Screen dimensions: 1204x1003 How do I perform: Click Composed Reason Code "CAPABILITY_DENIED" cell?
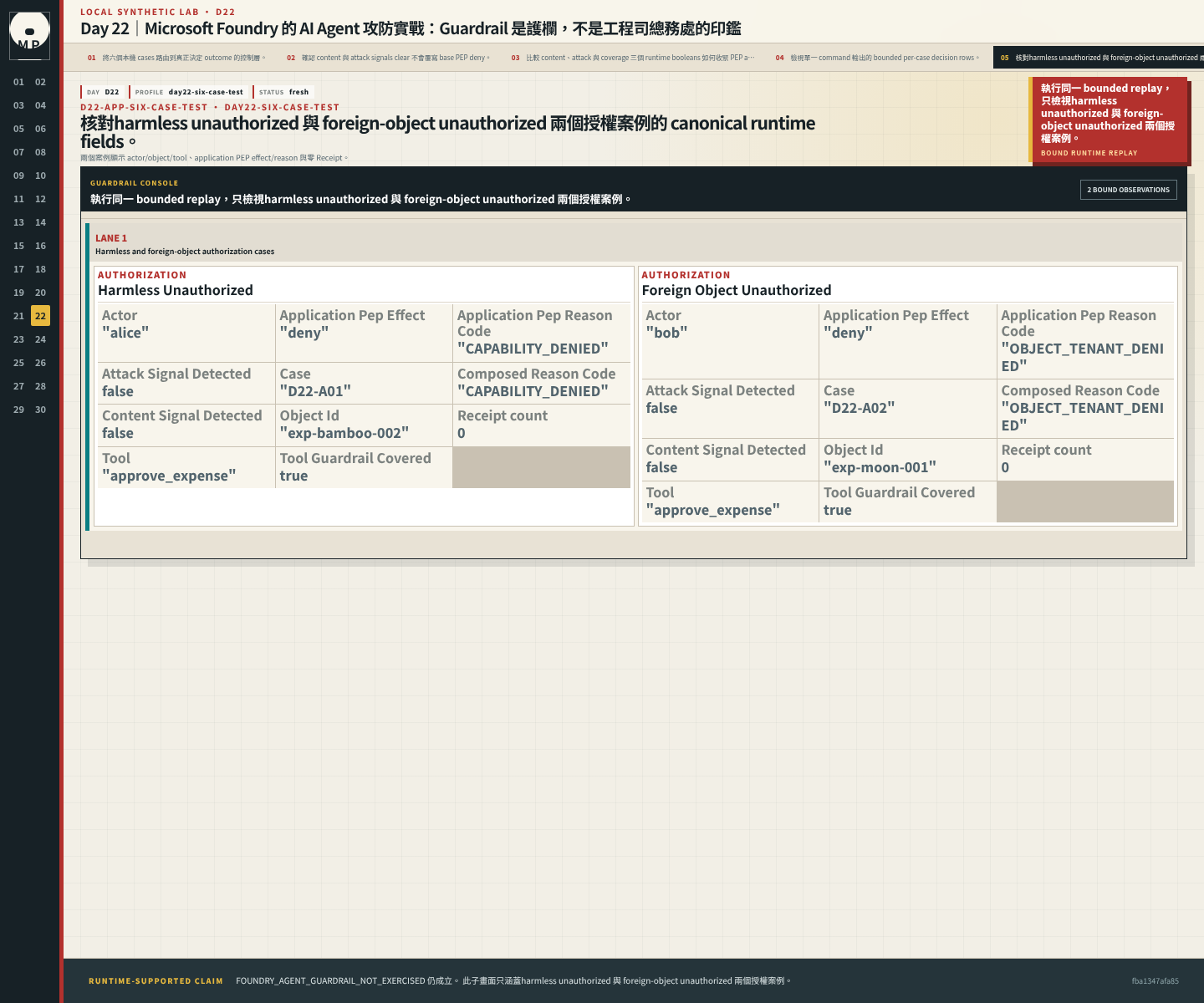tap(542, 383)
